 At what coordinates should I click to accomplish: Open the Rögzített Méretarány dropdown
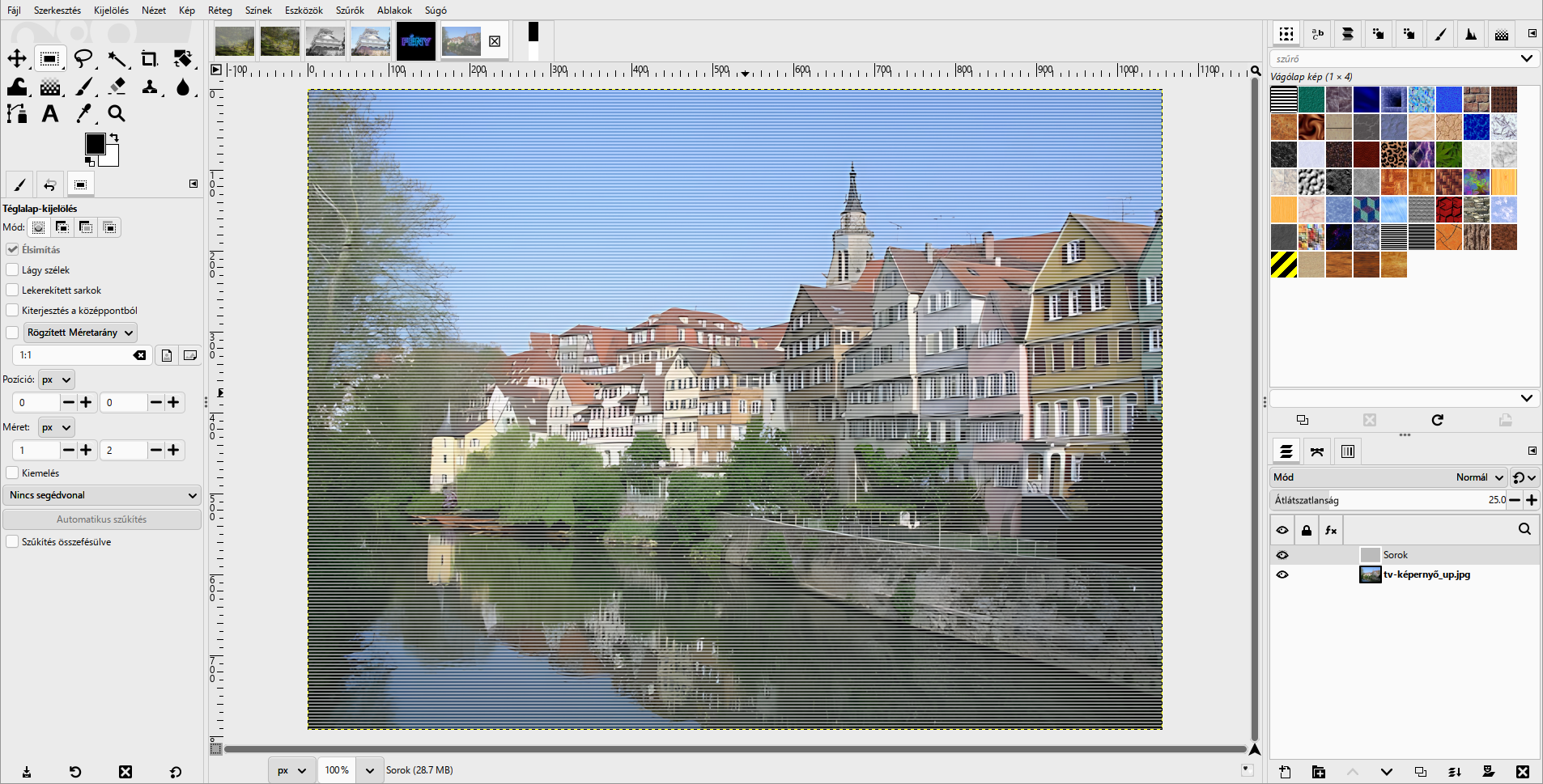[80, 333]
